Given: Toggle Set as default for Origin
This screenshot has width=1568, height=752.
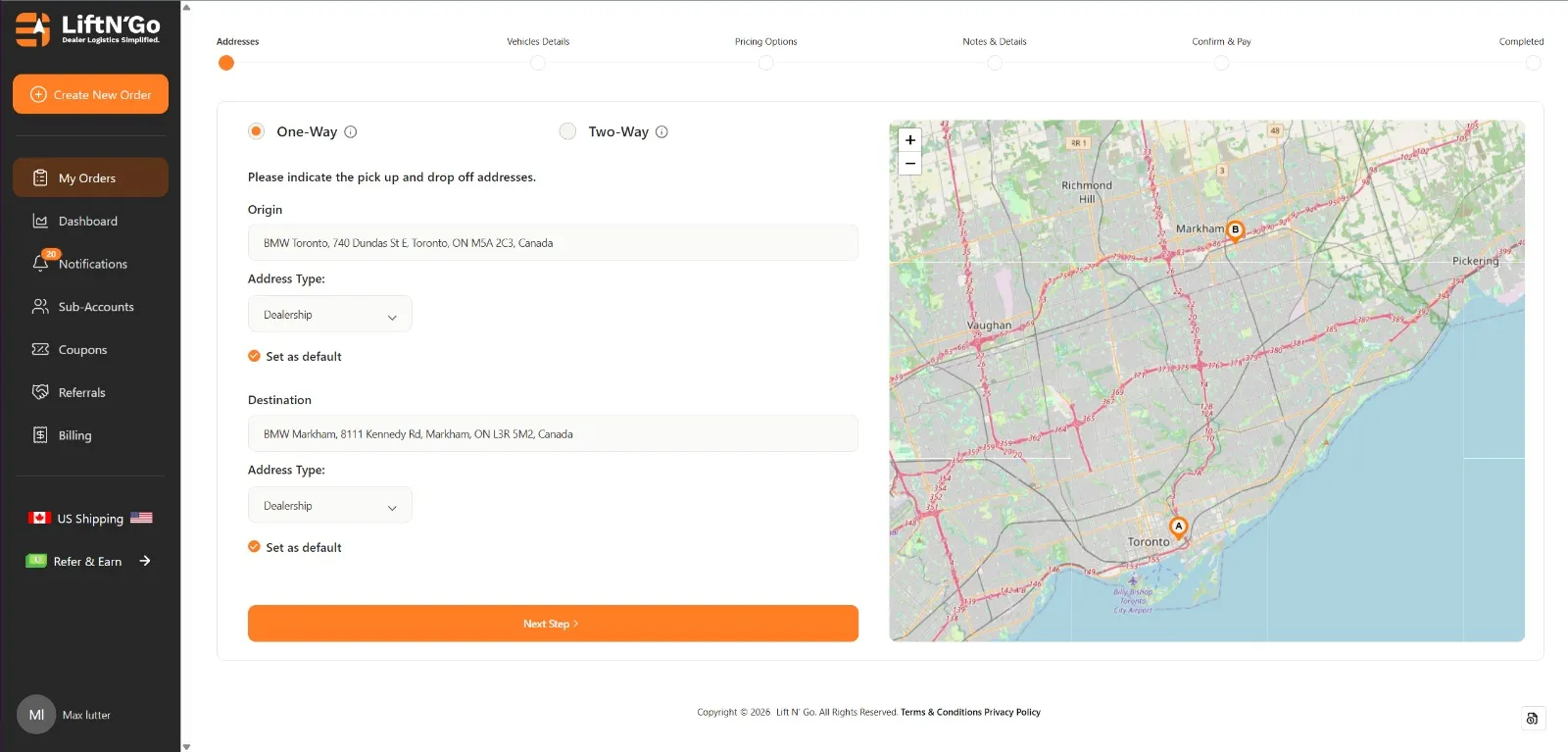Looking at the screenshot, I should click(254, 356).
